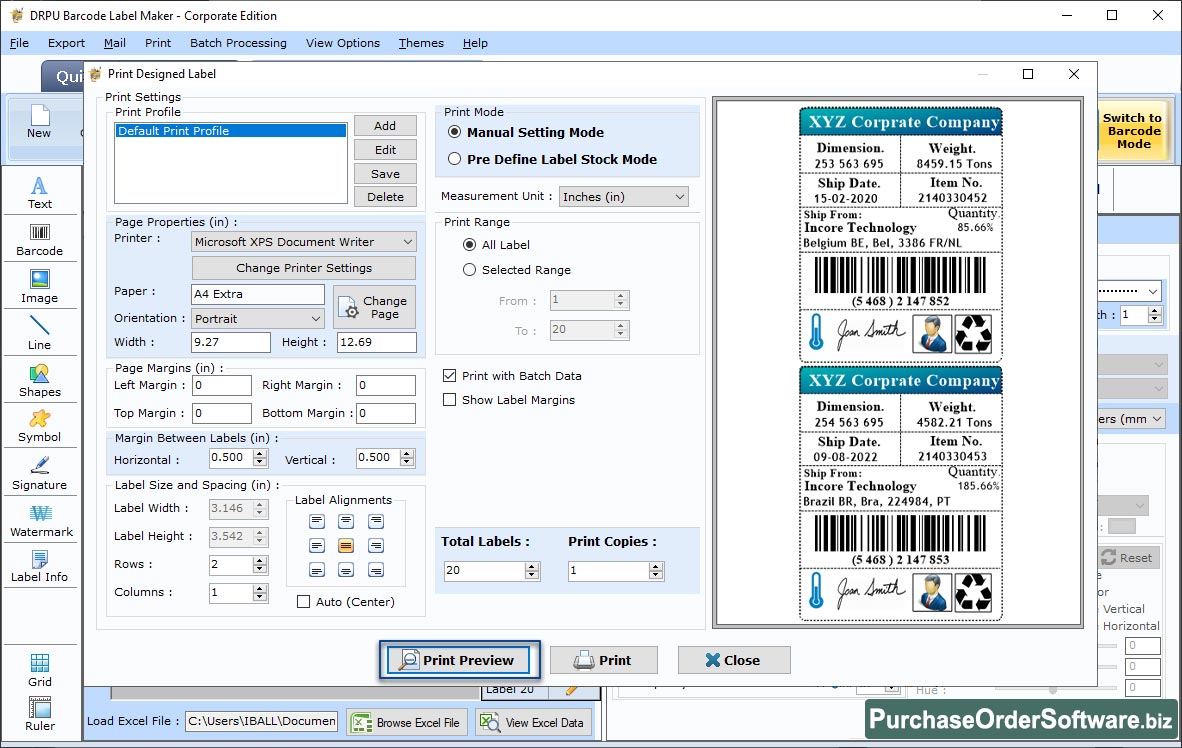Click the Paper size field
This screenshot has width=1182, height=748.
pos(259,294)
